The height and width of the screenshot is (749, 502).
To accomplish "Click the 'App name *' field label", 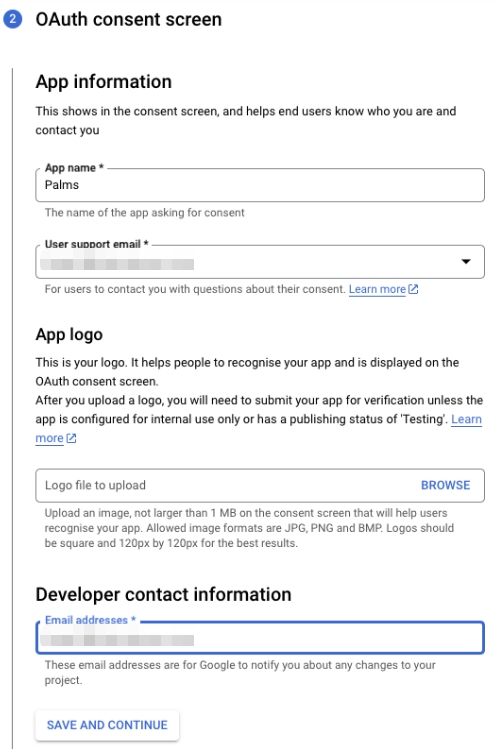I will [74, 168].
